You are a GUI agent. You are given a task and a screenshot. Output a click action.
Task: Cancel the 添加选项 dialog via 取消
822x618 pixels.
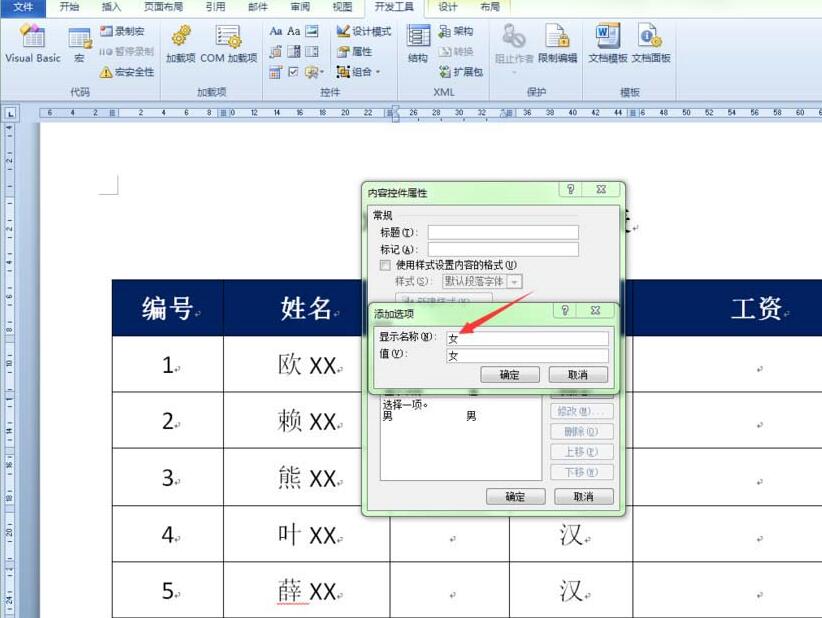click(x=580, y=374)
